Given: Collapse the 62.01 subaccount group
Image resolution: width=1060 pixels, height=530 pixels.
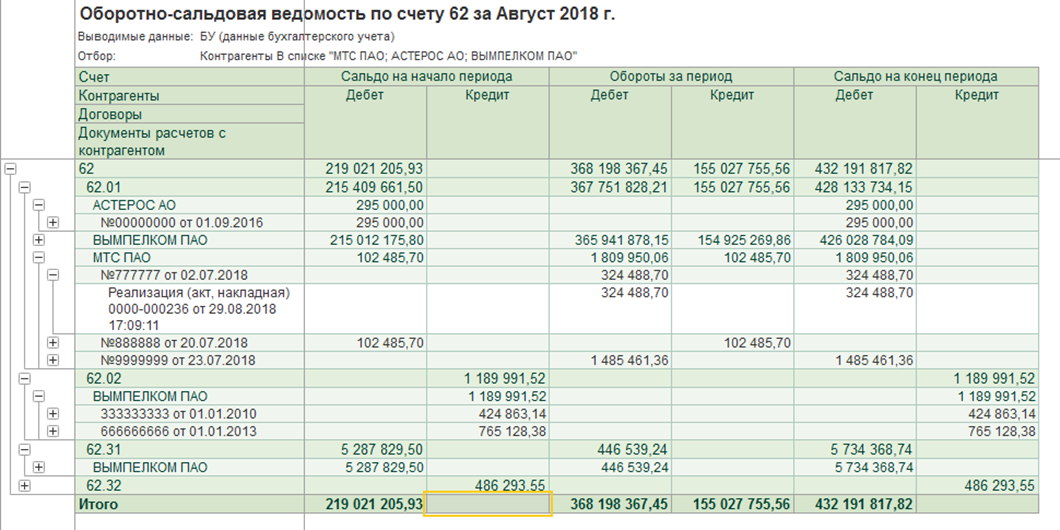Looking at the screenshot, I should (x=25, y=187).
